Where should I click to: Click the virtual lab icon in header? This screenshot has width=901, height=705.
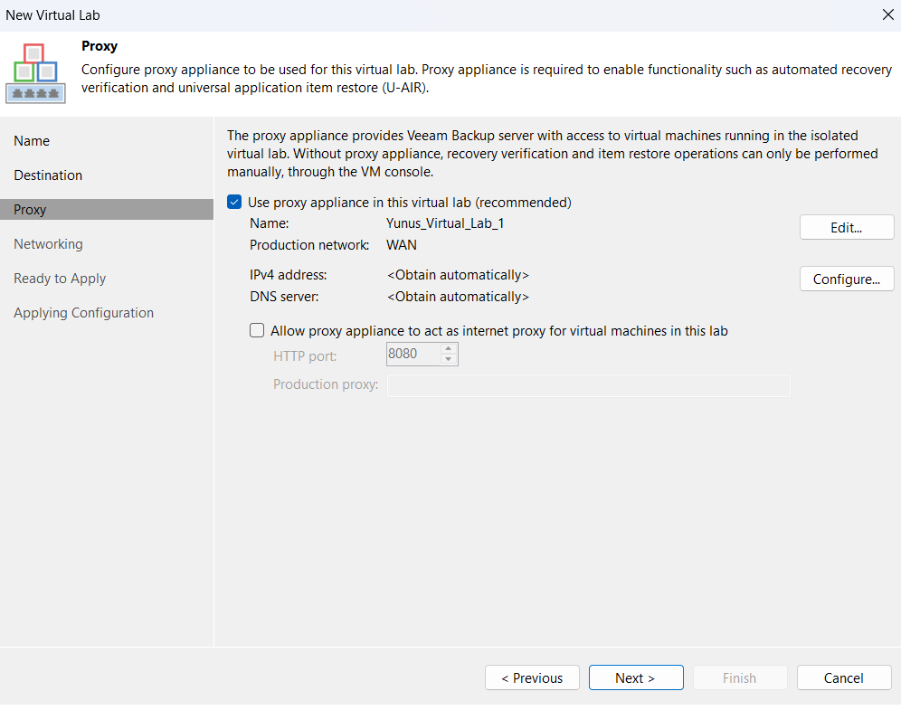(36, 73)
